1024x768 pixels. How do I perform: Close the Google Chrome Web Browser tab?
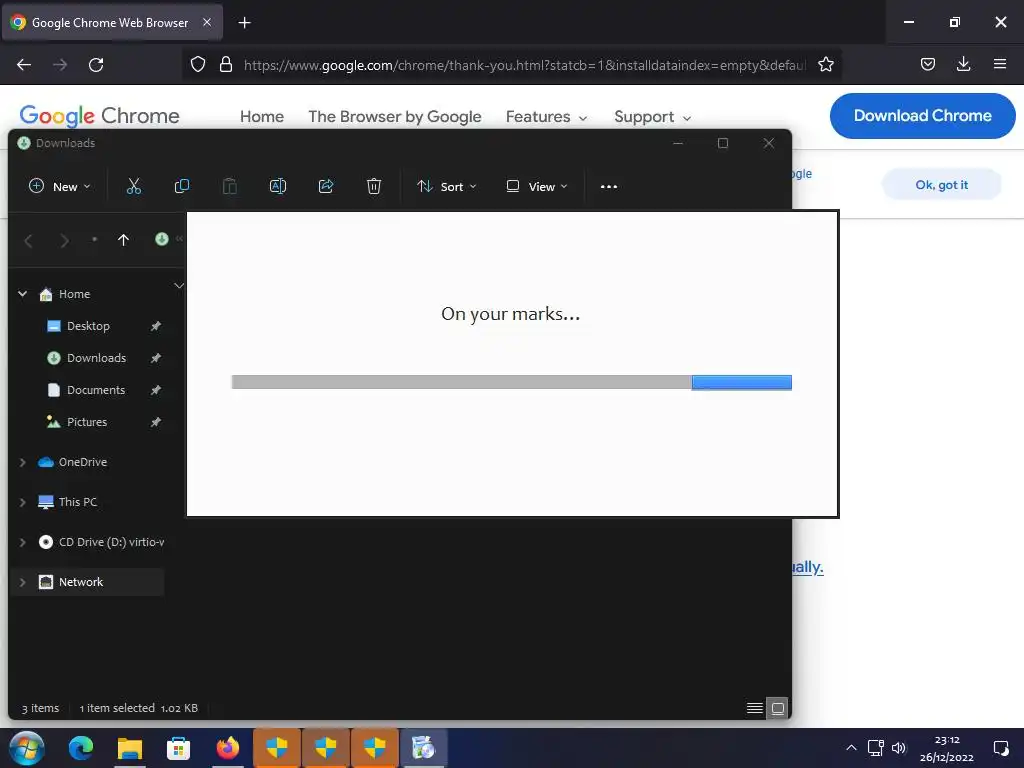[x=207, y=22]
